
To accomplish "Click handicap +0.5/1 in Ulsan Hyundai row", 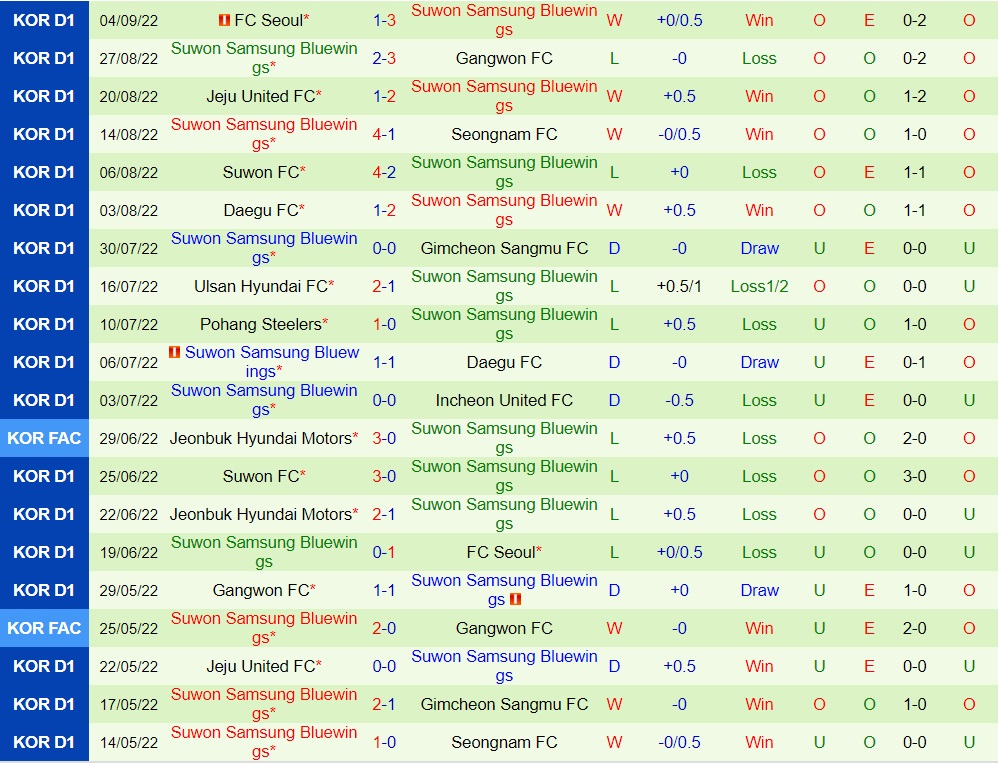I will tap(679, 286).
